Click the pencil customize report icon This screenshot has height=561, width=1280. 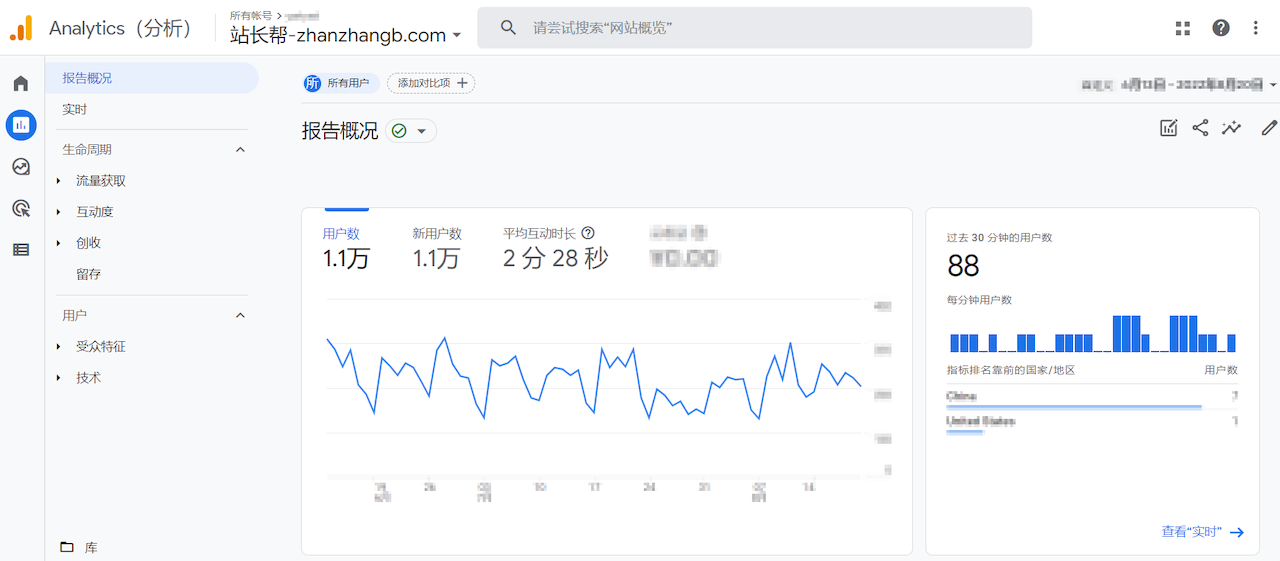1269,128
